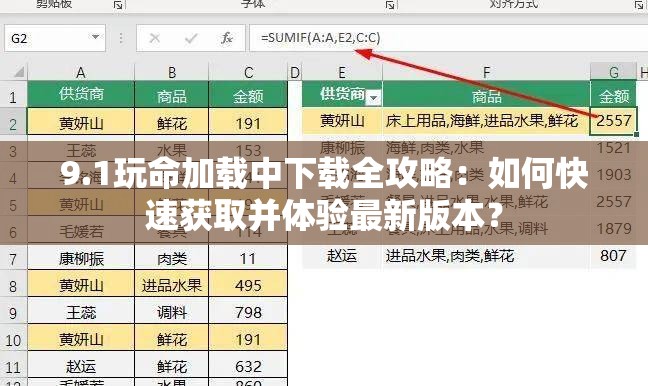The height and width of the screenshot is (386, 648).
Task: Click the Name Box showing G2
Action: (55, 38)
